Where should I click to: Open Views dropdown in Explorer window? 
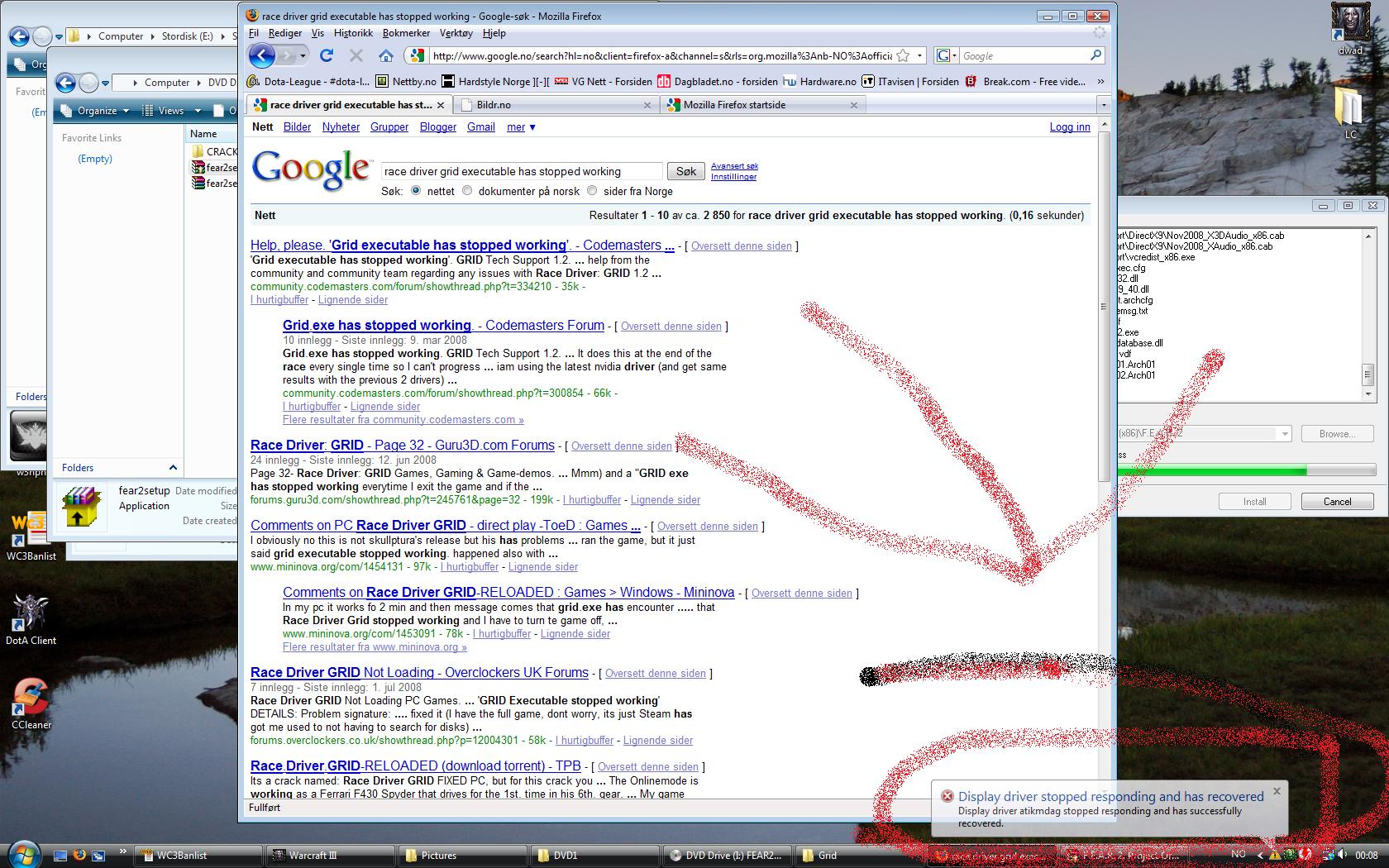[x=171, y=111]
